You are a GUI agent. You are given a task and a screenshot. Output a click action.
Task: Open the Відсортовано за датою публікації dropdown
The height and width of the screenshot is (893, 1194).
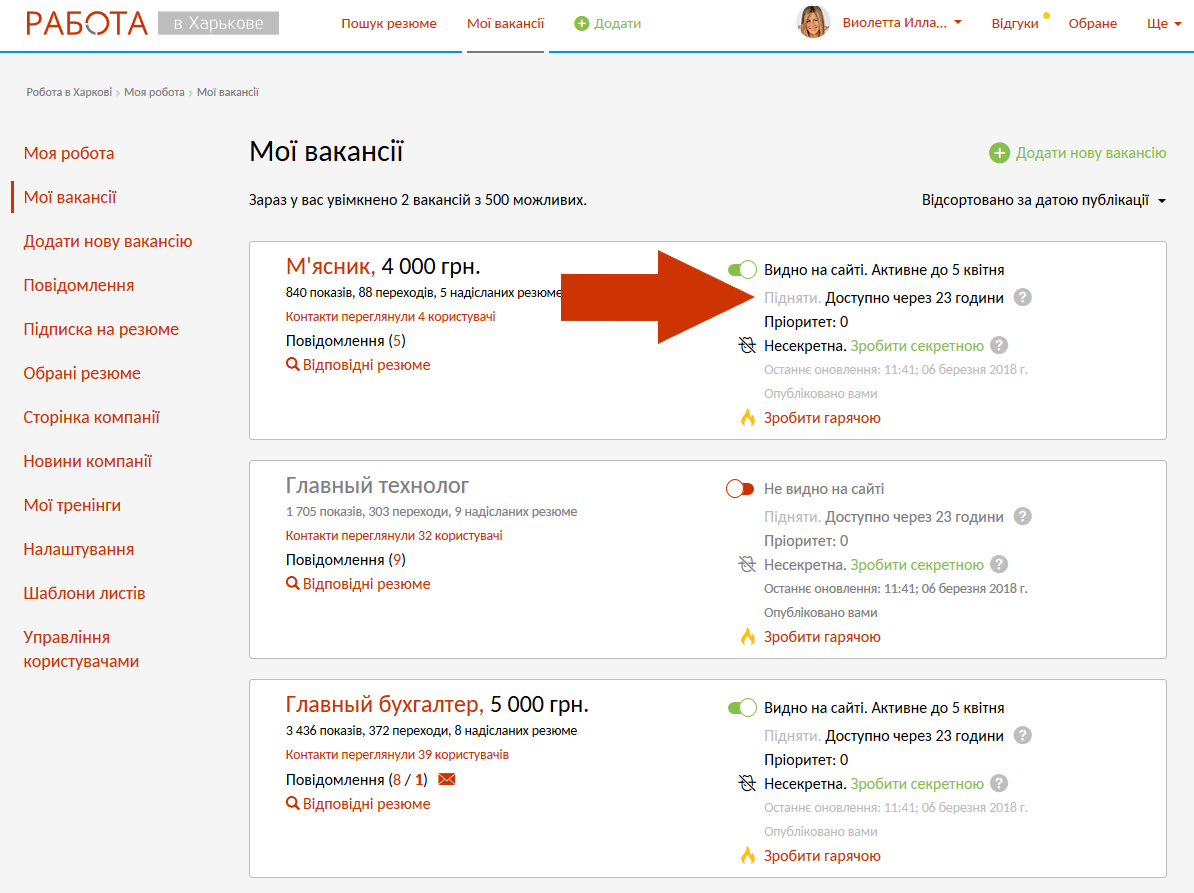(1043, 200)
